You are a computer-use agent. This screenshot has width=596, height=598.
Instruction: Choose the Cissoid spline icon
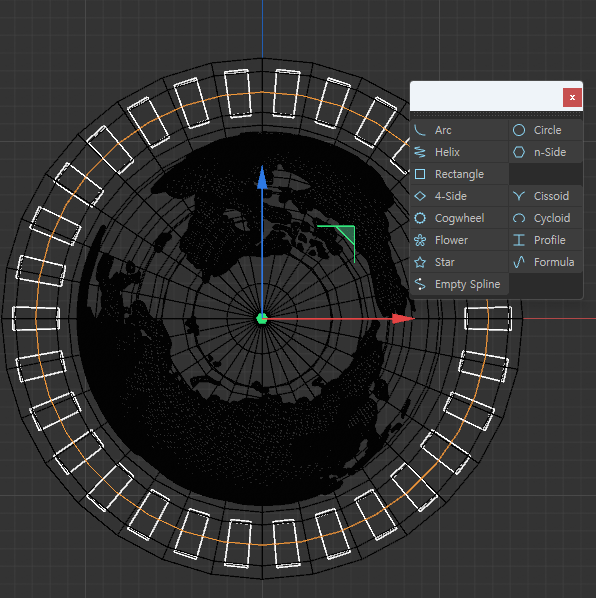pos(519,196)
